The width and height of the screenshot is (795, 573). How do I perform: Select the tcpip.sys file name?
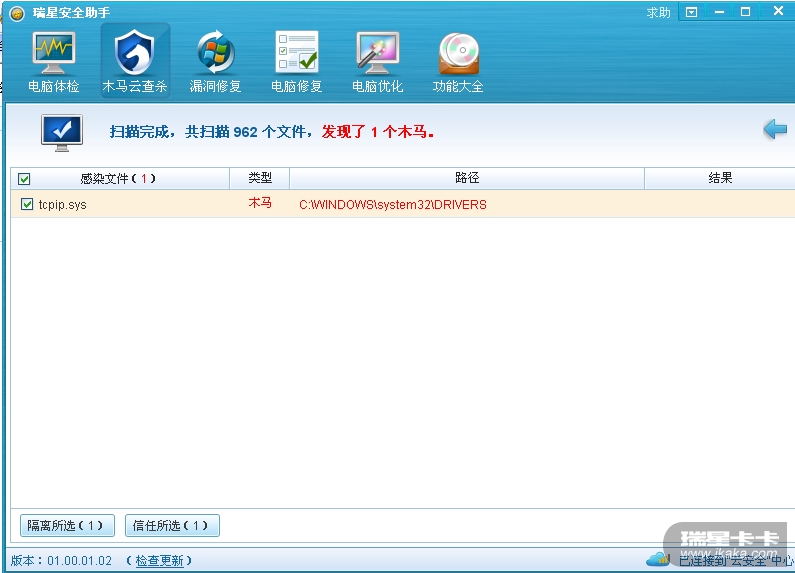click(62, 205)
